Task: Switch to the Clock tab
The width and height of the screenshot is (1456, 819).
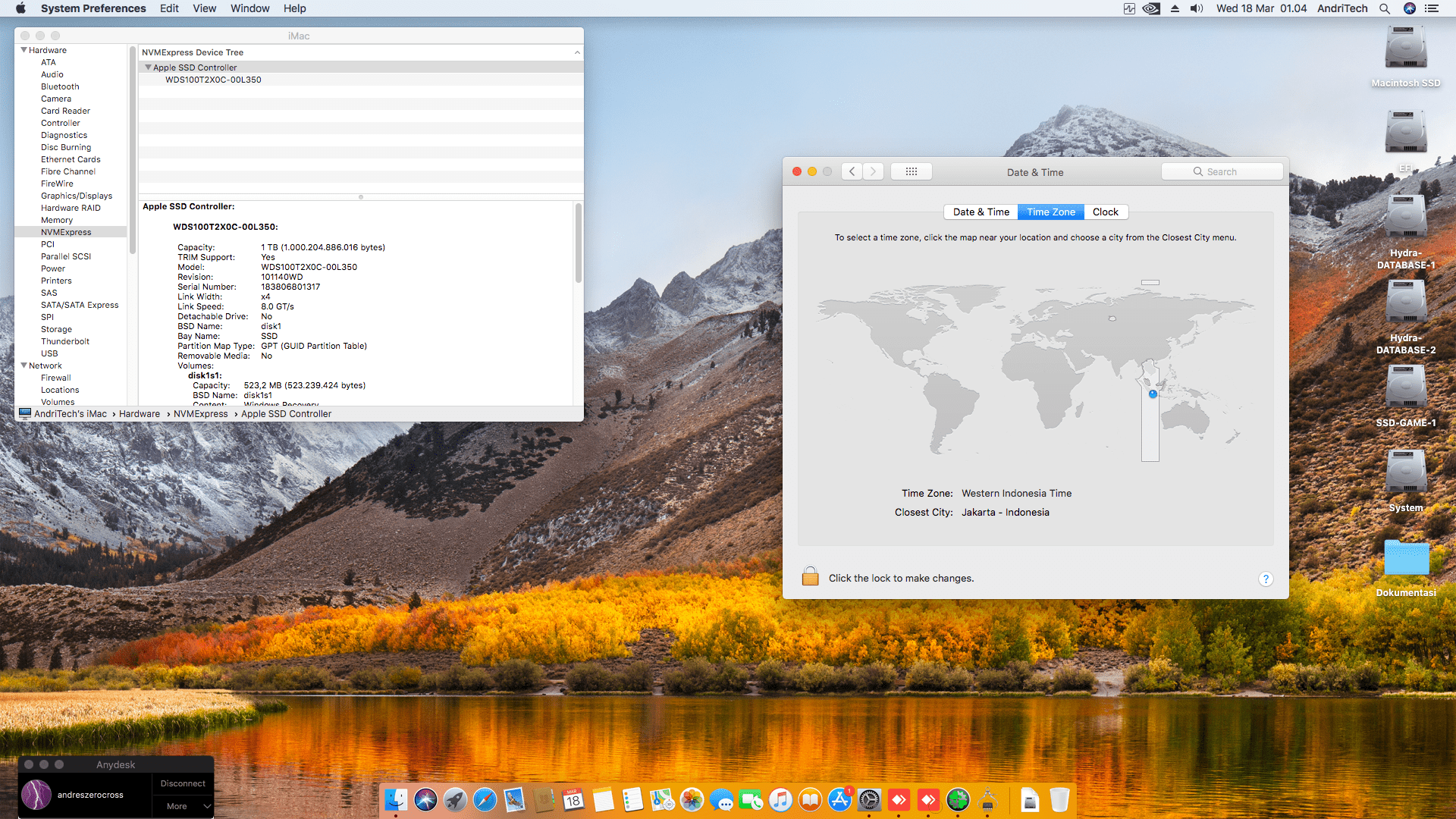Action: click(1105, 212)
